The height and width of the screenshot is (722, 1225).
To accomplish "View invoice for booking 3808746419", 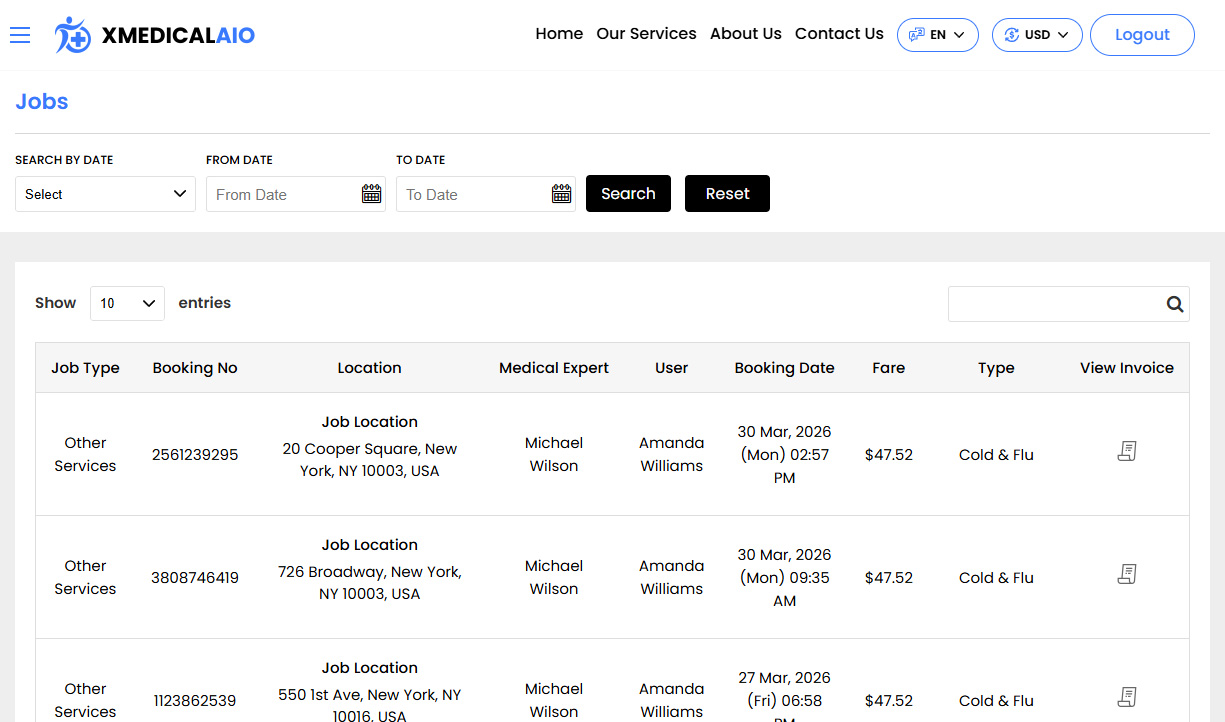I will (1127, 575).
